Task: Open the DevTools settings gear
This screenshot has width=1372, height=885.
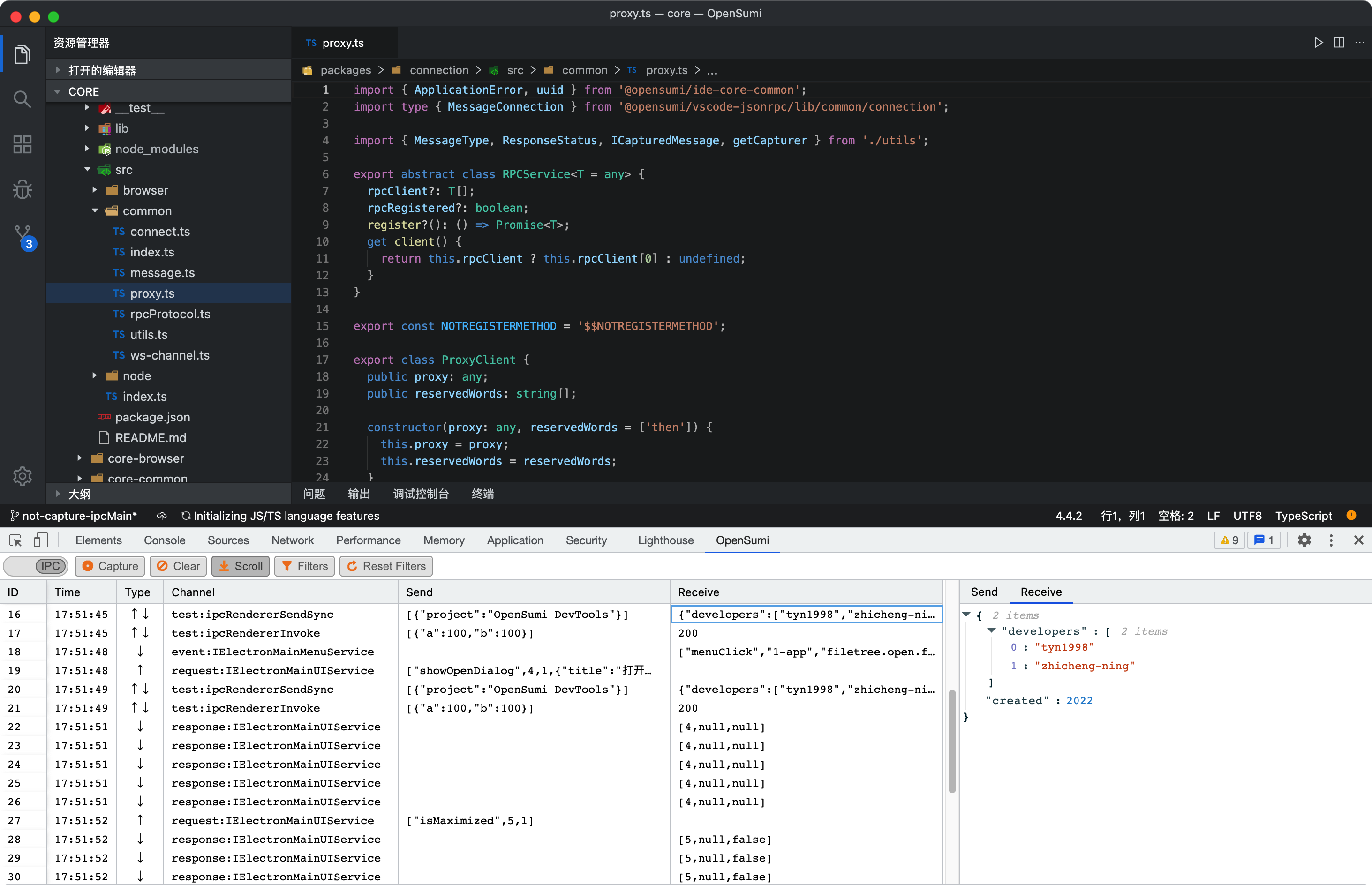Action: (1304, 540)
